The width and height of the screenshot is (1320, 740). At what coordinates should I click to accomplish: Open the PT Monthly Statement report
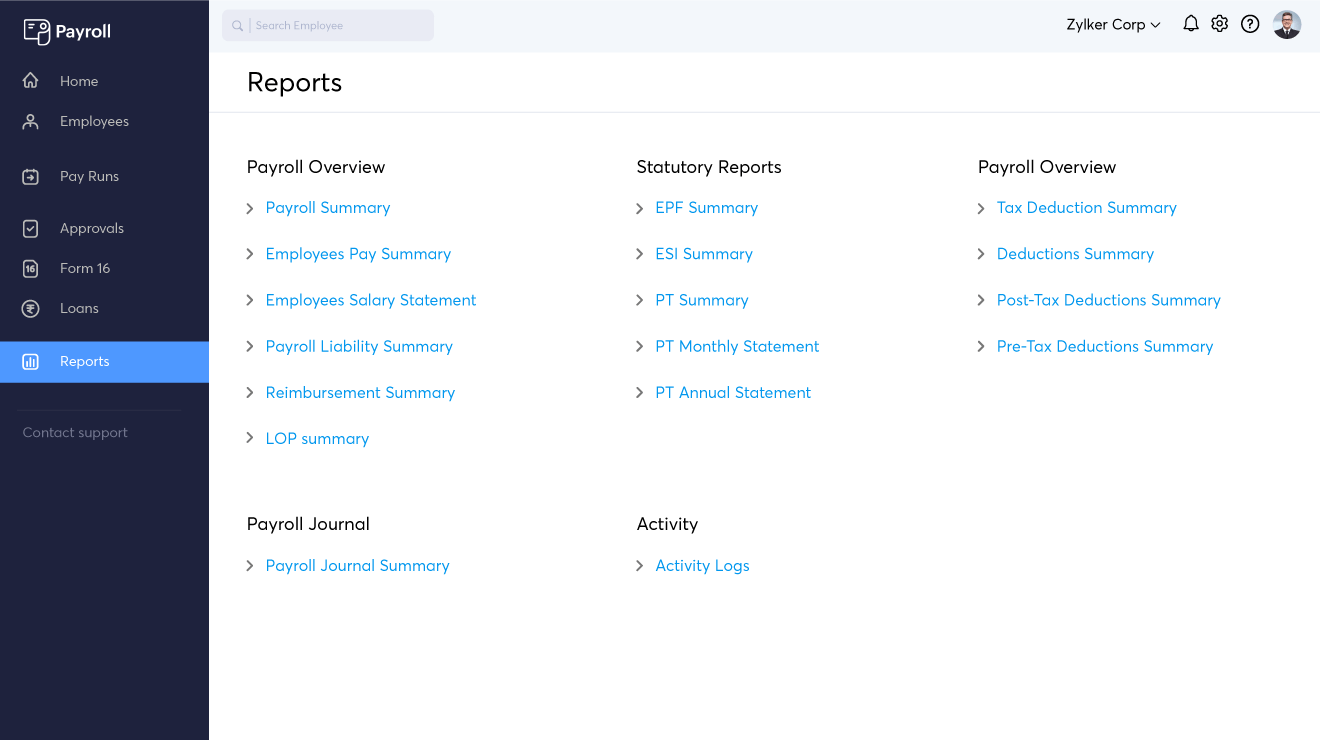736,346
